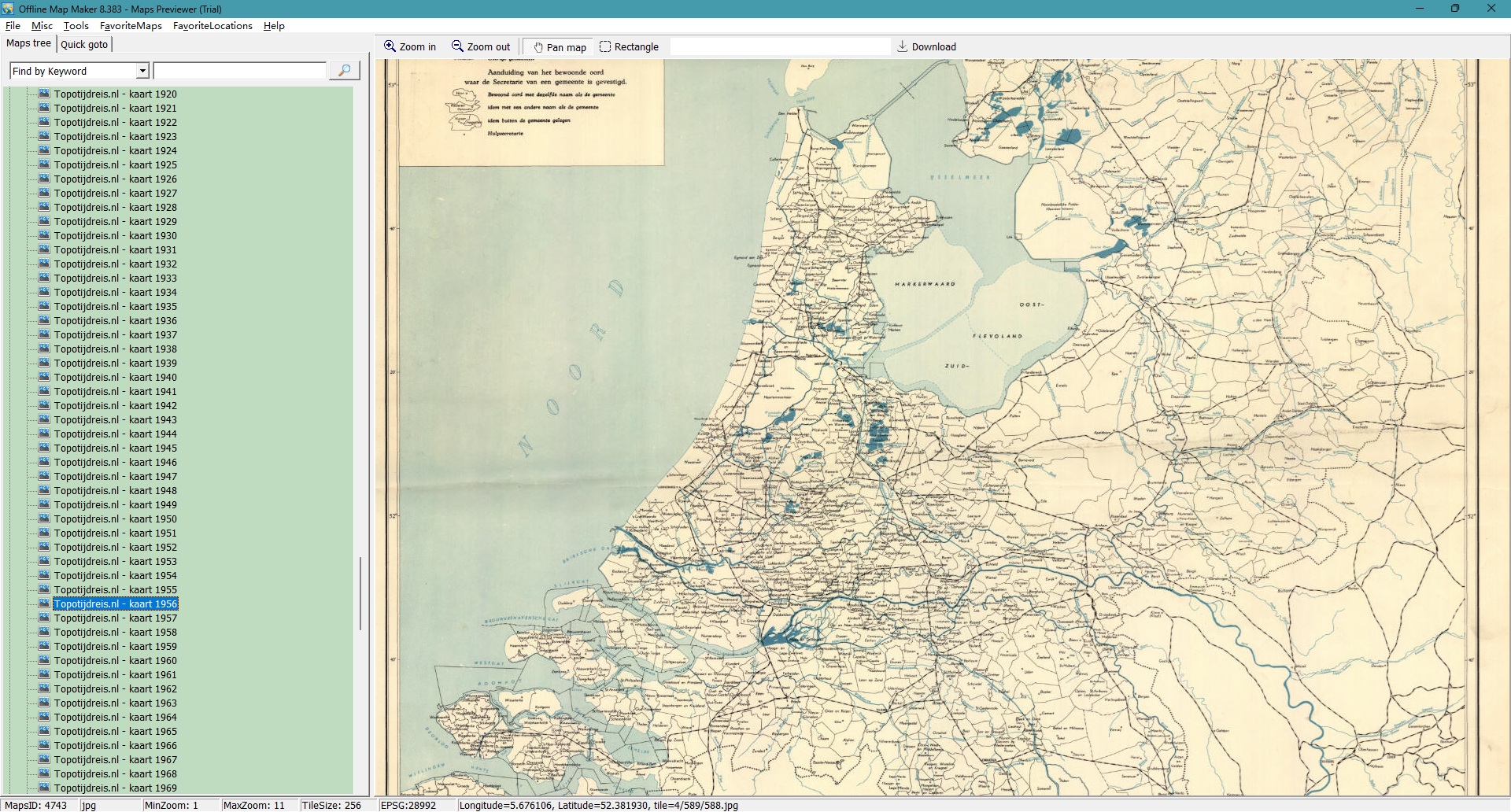The width and height of the screenshot is (1511, 812).
Task: Switch to the Quick goto tab
Action: [x=84, y=44]
